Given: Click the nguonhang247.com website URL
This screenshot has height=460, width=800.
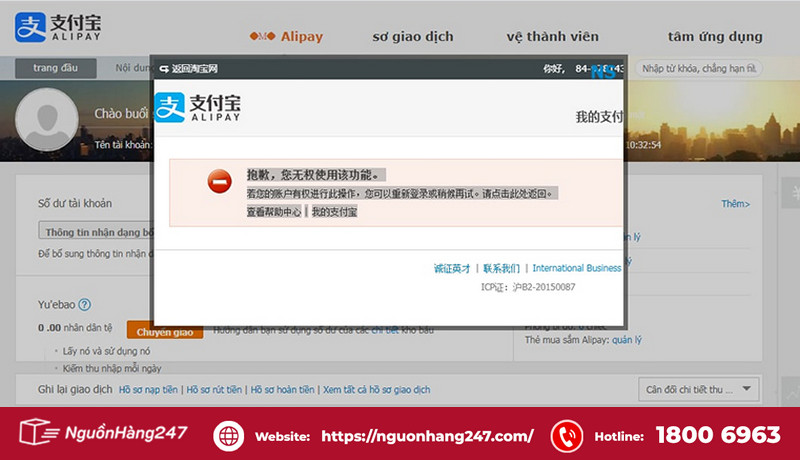Looking at the screenshot, I should [428, 436].
